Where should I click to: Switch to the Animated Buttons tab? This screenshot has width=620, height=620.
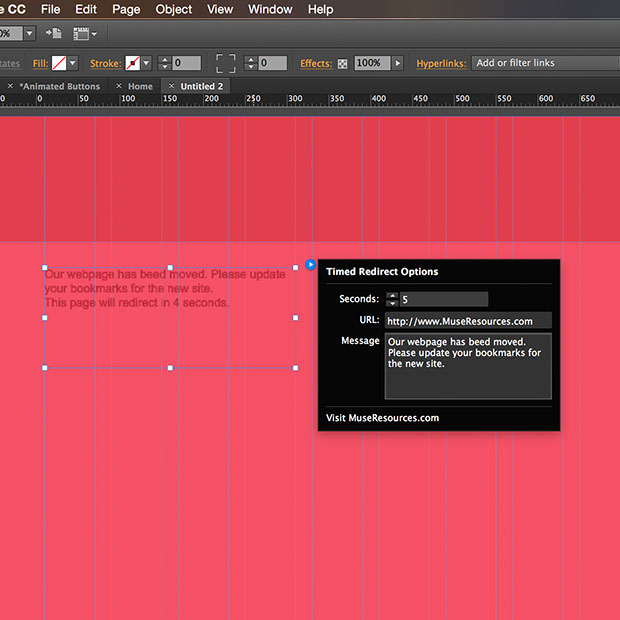coord(61,86)
